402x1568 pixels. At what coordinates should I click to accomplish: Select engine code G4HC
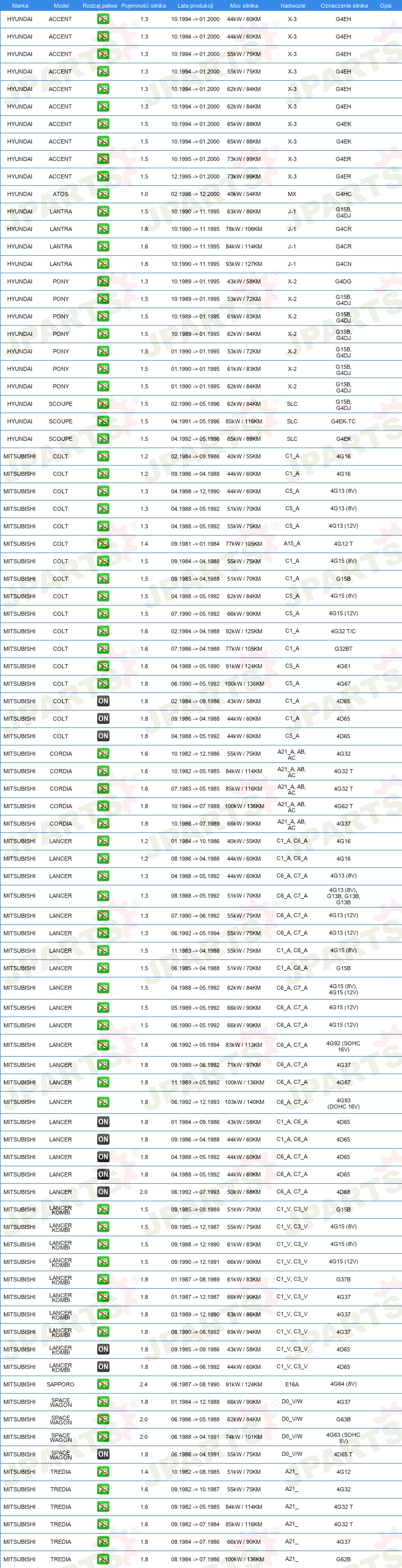point(343,194)
